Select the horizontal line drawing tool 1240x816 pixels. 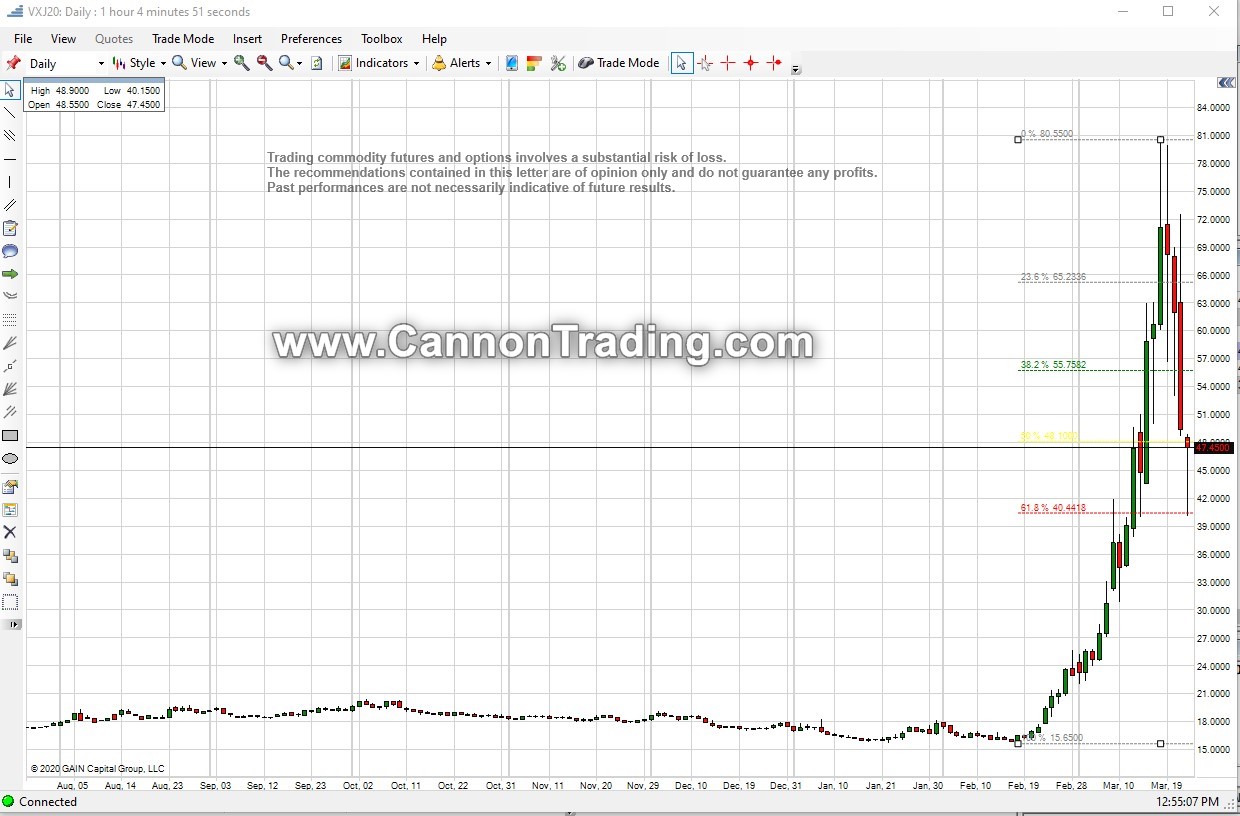[10, 159]
